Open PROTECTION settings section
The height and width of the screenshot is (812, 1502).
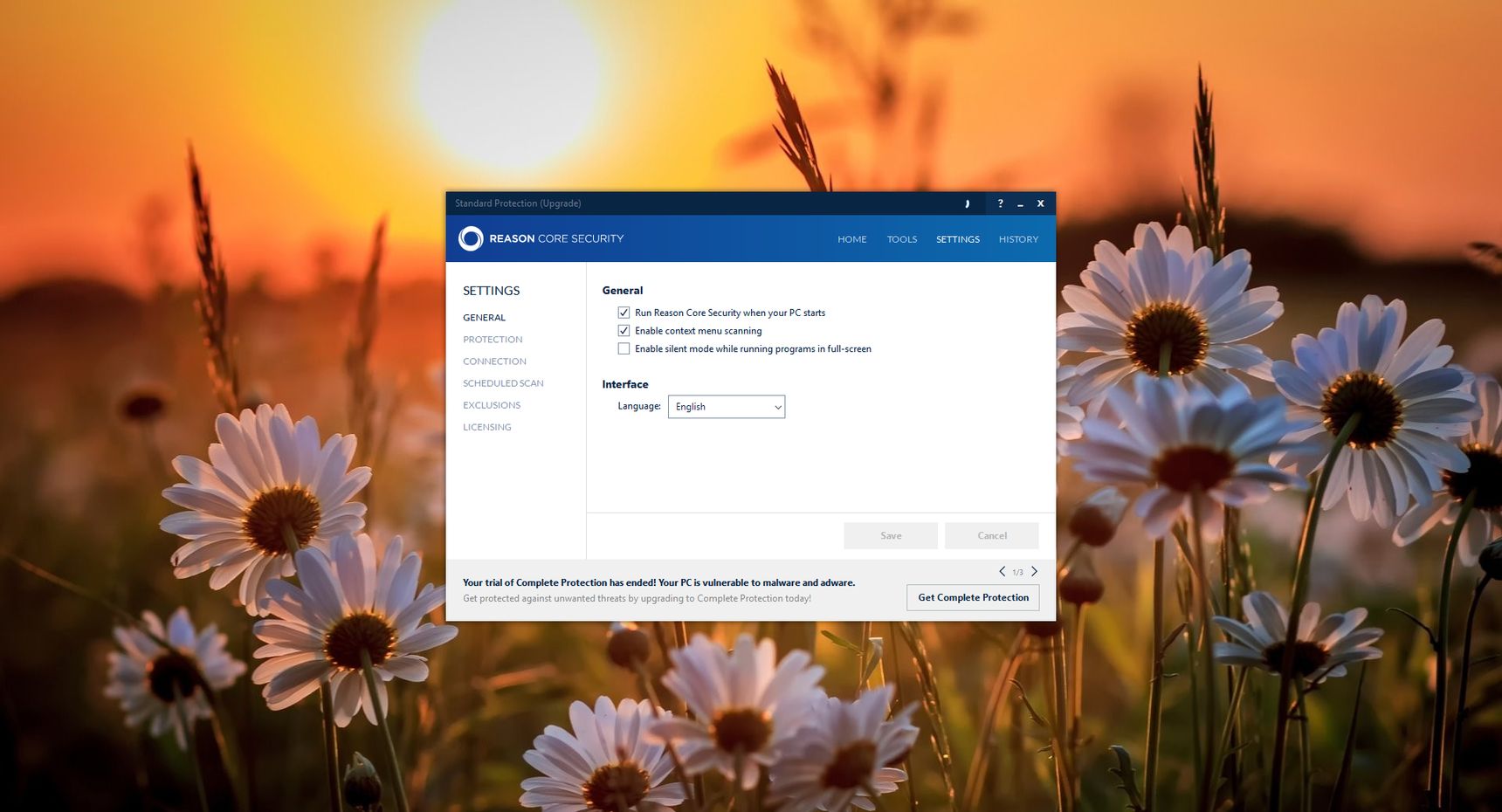493,340
